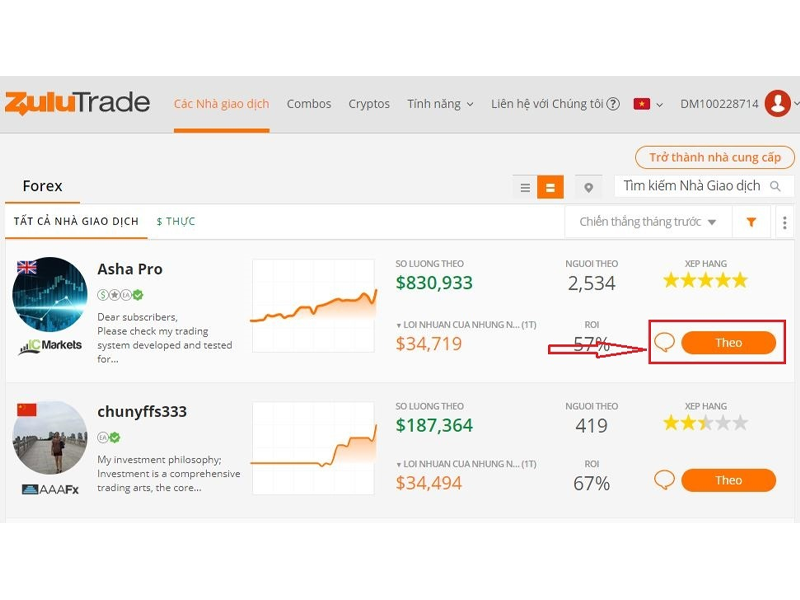Open the filter funnel icon
This screenshot has width=800, height=600.
(x=751, y=222)
